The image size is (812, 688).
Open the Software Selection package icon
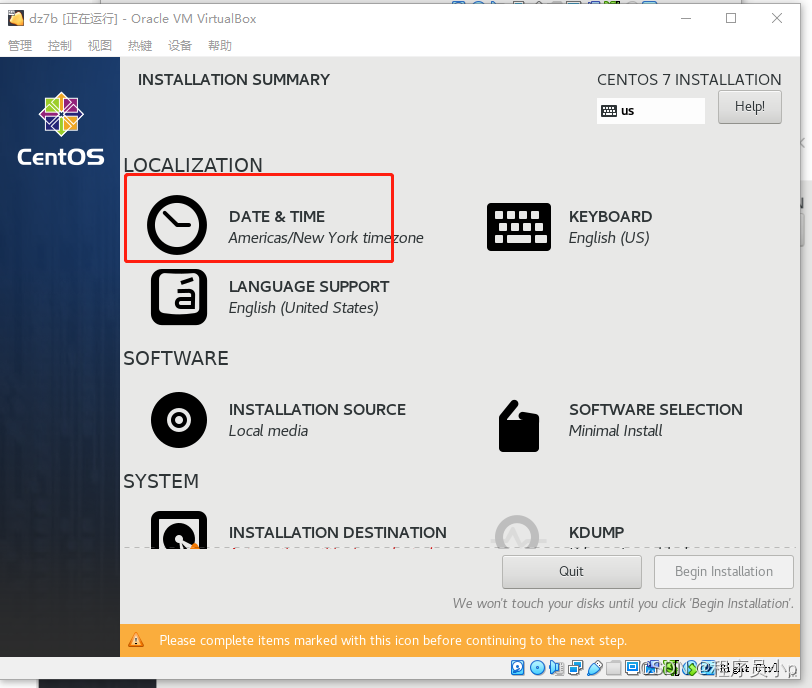518,426
